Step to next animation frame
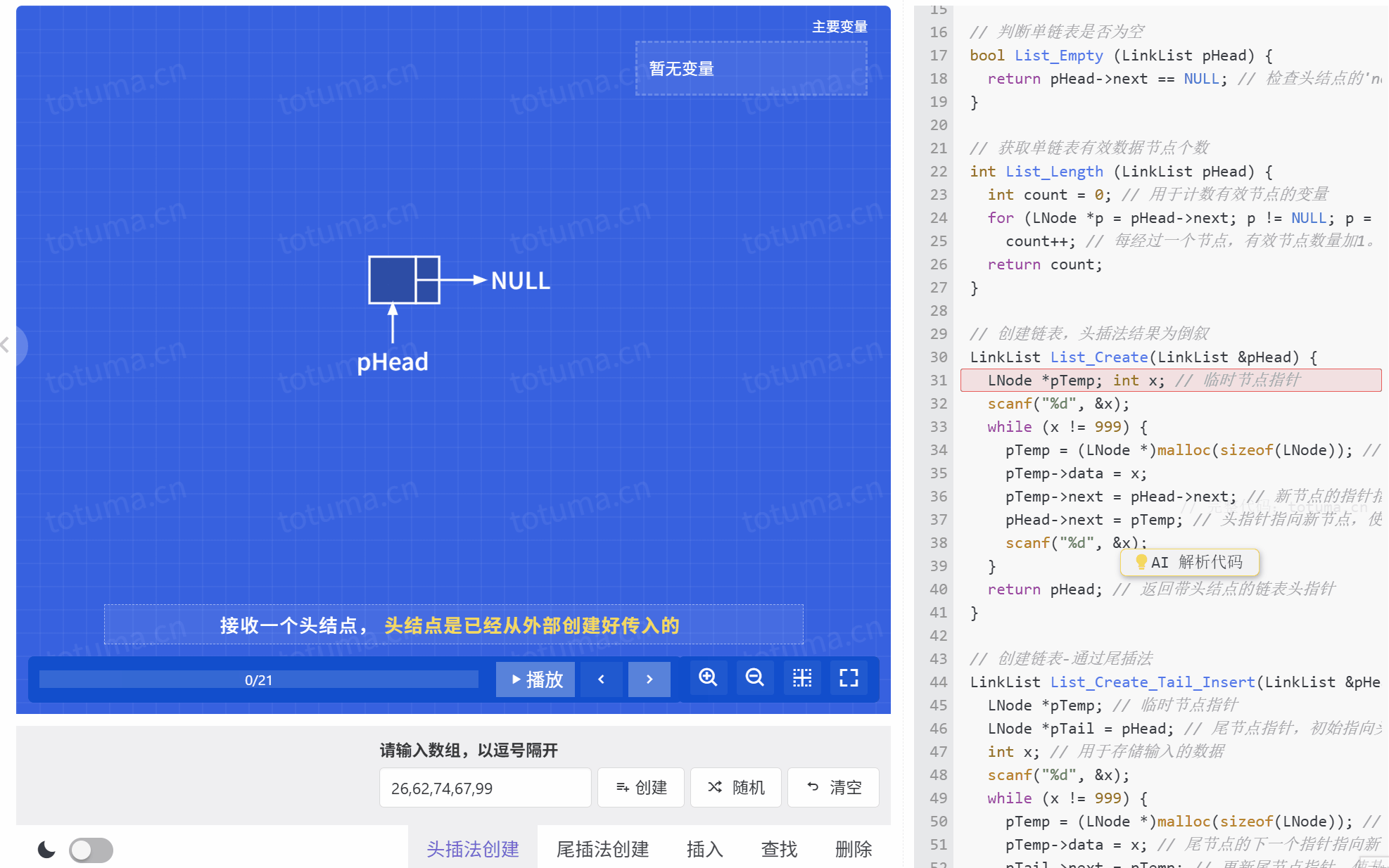This screenshot has height=868, width=1389. click(649, 679)
